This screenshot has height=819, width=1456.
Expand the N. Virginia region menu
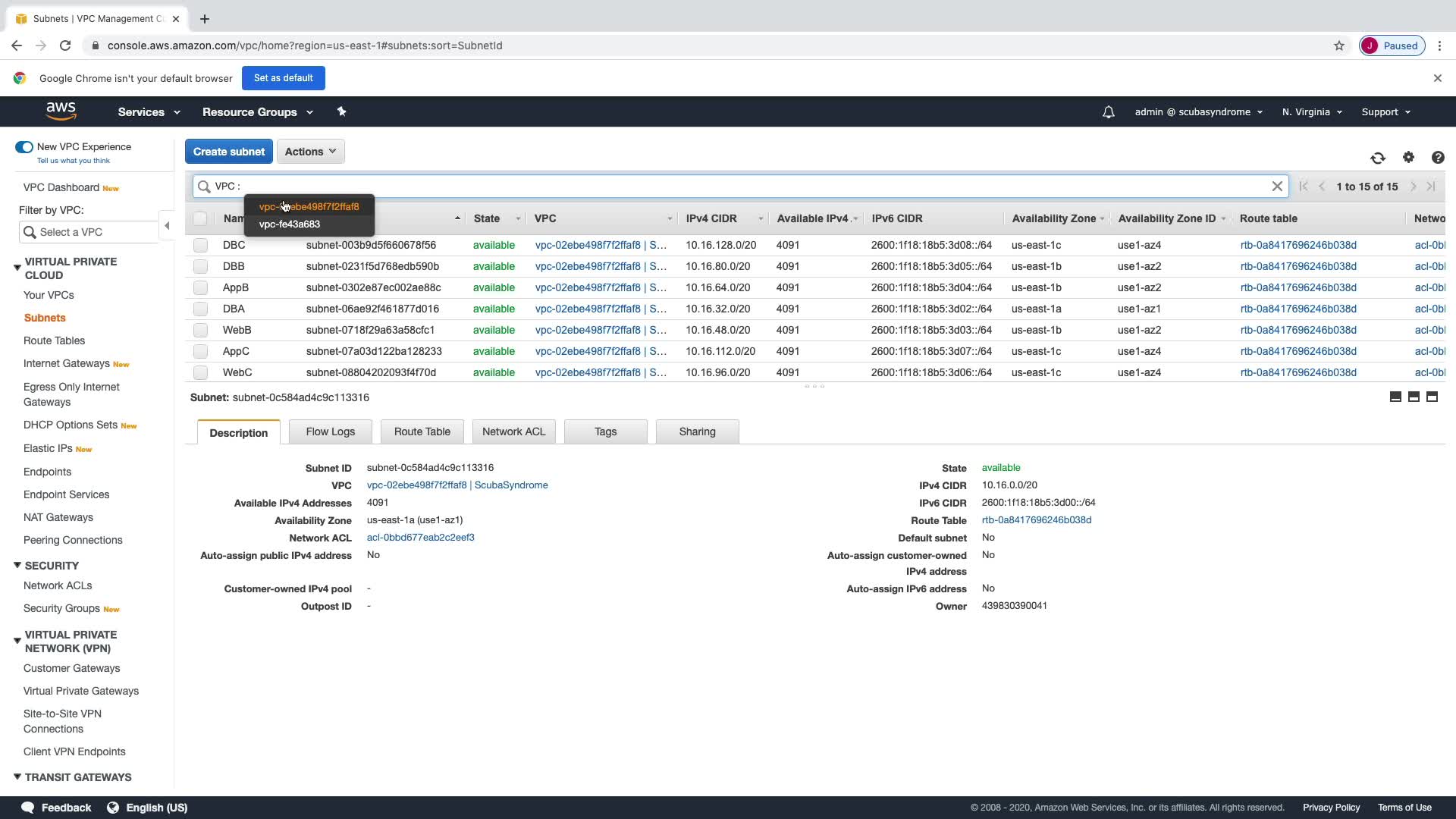point(1311,112)
